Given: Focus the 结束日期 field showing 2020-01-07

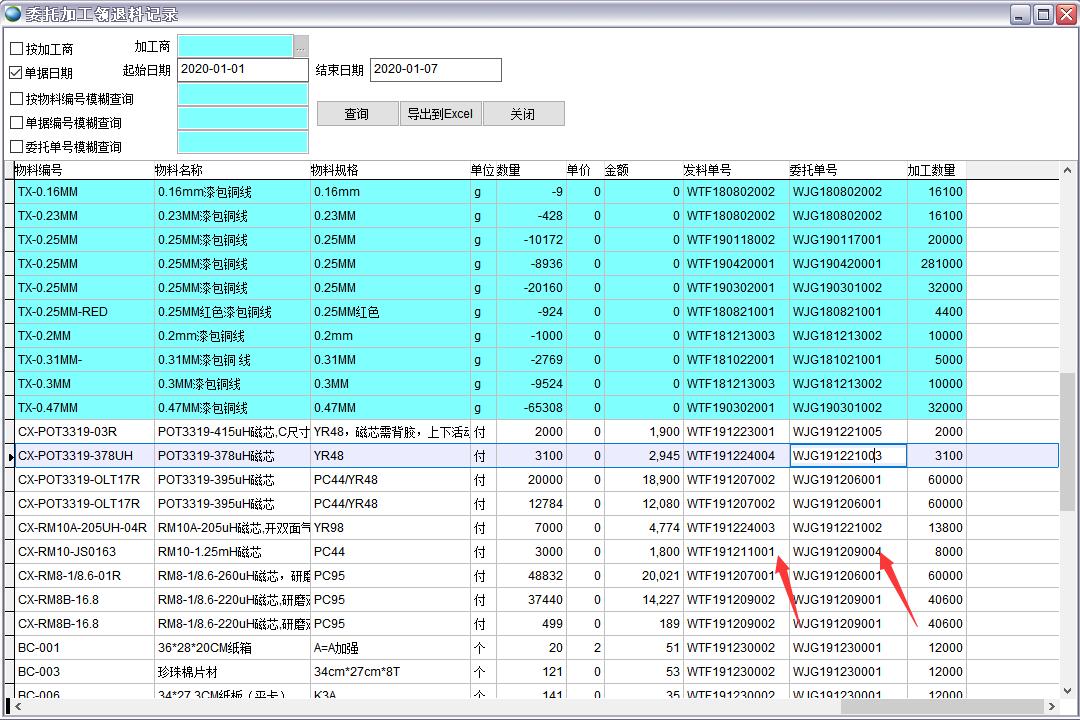Looking at the screenshot, I should coord(435,70).
